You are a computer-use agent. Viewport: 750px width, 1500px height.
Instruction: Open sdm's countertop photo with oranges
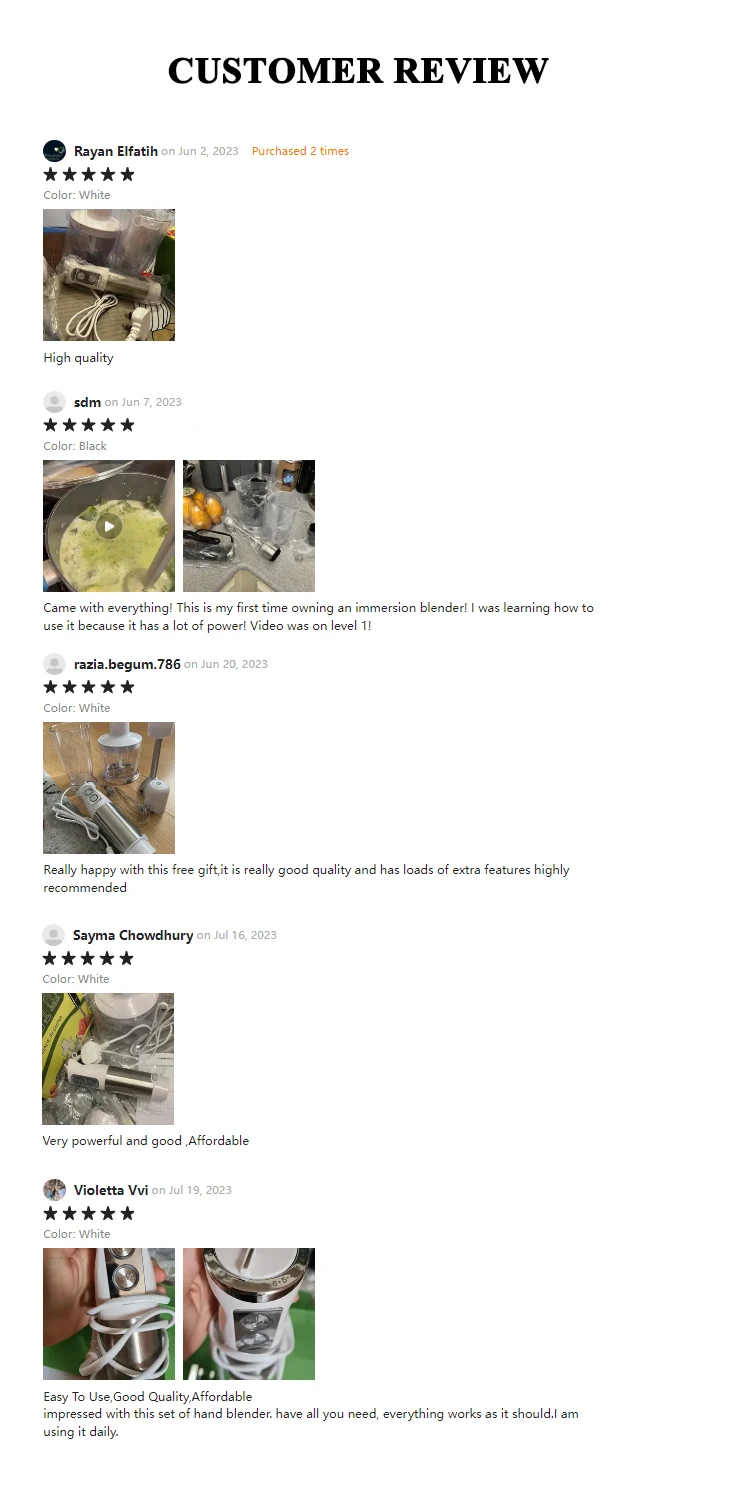tap(249, 526)
